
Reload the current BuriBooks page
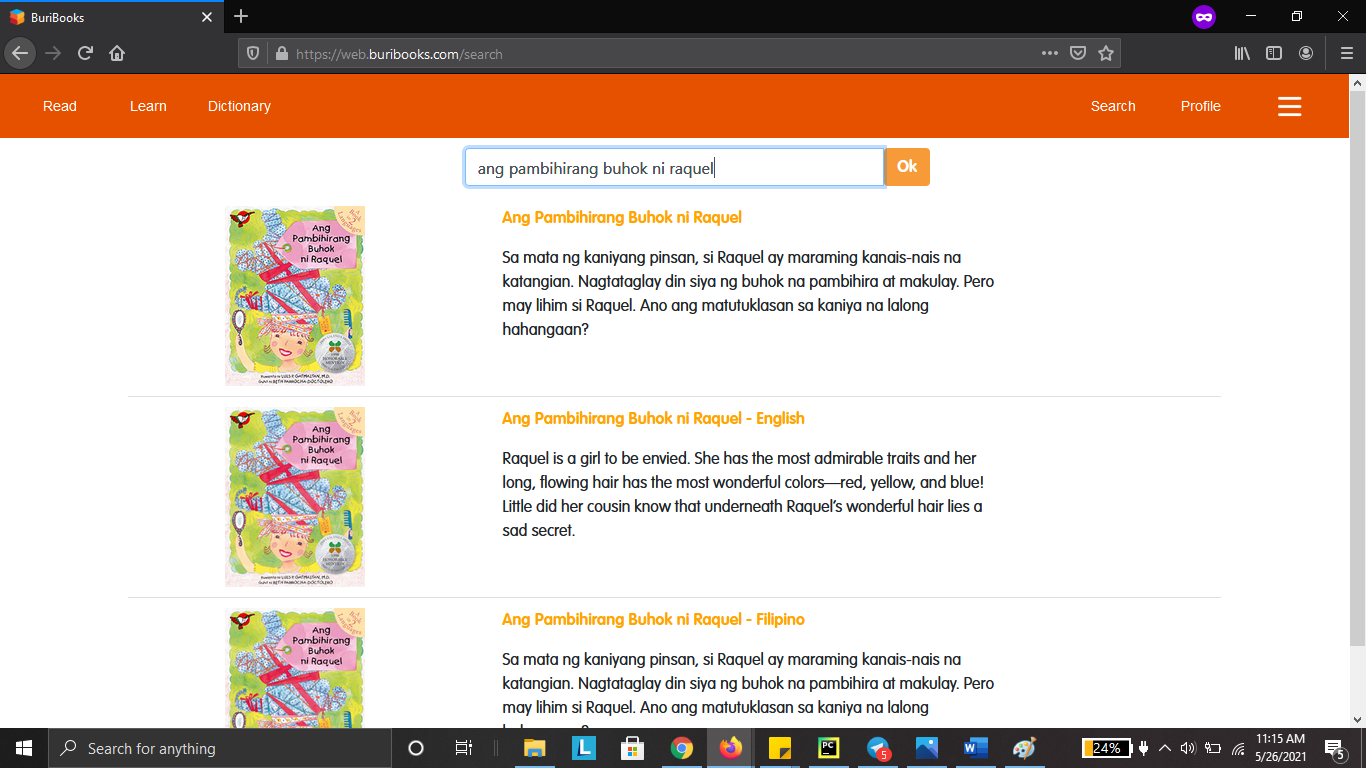[85, 53]
